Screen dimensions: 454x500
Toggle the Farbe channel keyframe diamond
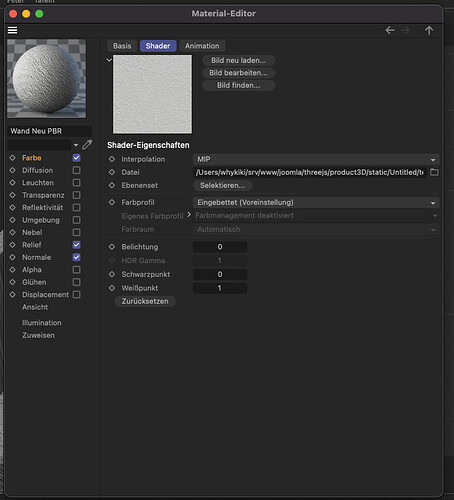[x=12, y=158]
